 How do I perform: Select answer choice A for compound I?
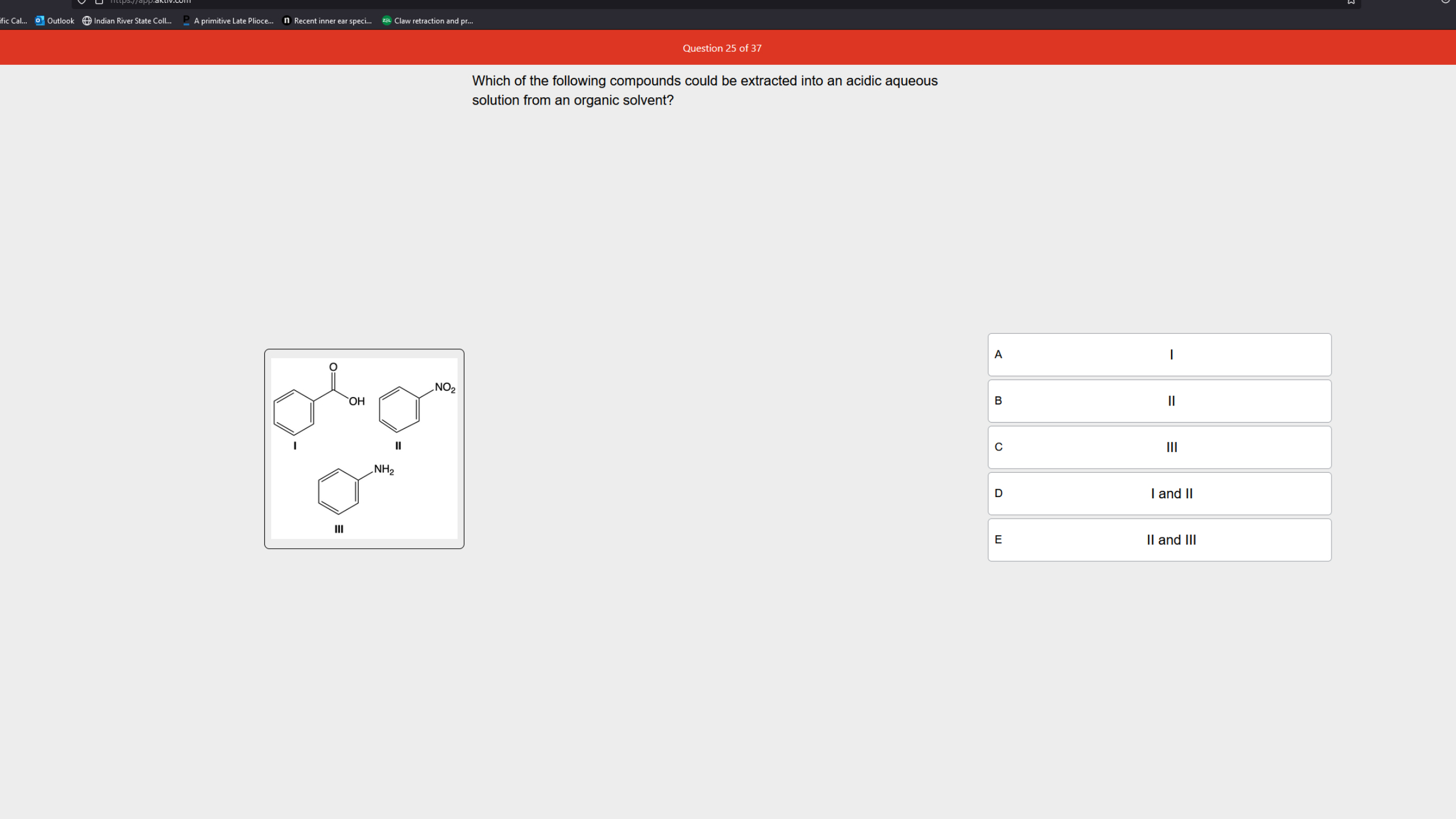[x=1159, y=354]
